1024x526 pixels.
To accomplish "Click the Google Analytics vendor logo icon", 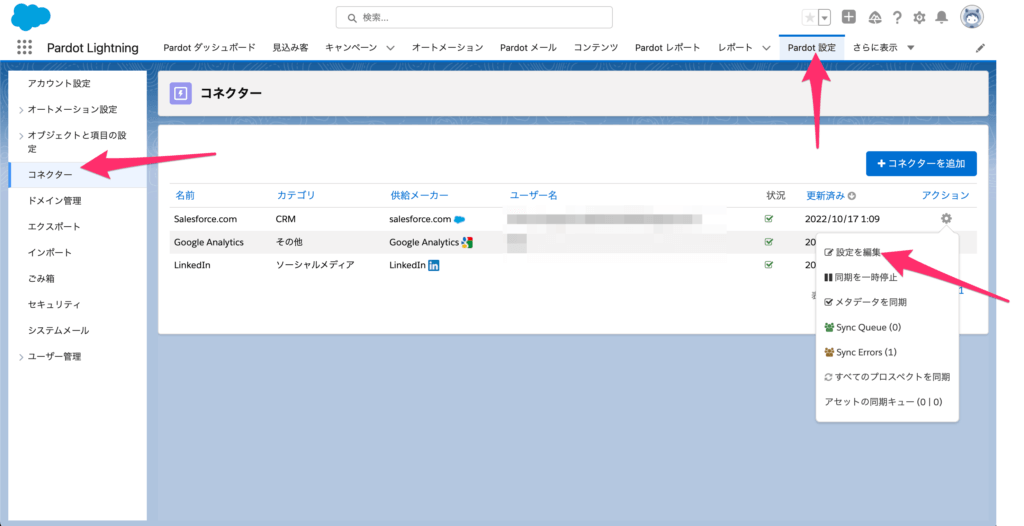I will tap(466, 242).
